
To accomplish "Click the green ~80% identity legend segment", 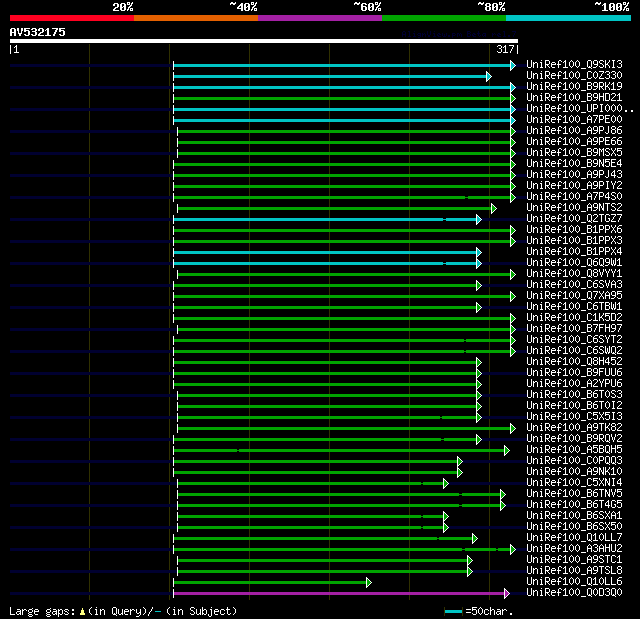I will click(444, 18).
